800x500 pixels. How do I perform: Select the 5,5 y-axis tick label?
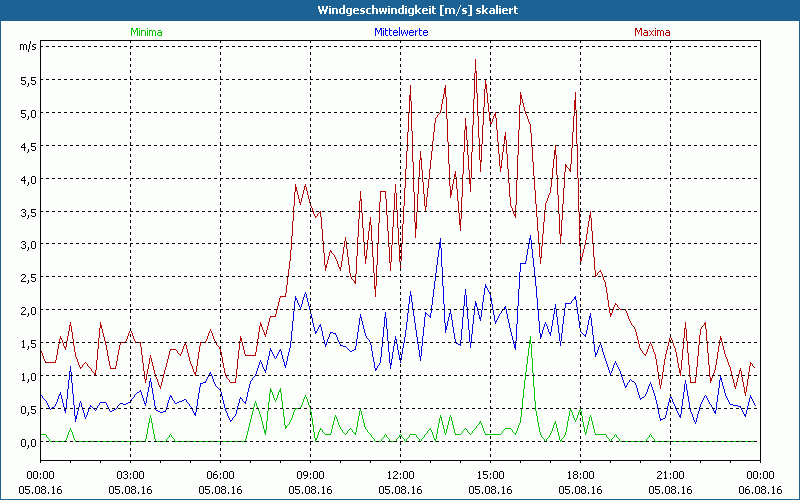27,80
